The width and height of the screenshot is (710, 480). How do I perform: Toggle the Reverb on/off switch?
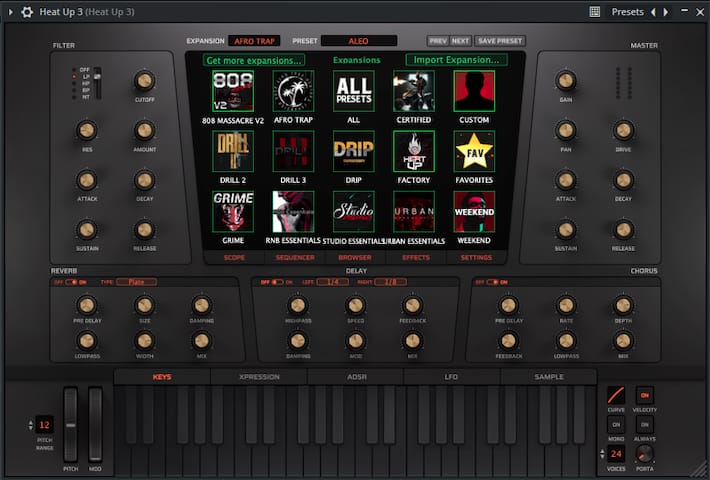(71, 282)
